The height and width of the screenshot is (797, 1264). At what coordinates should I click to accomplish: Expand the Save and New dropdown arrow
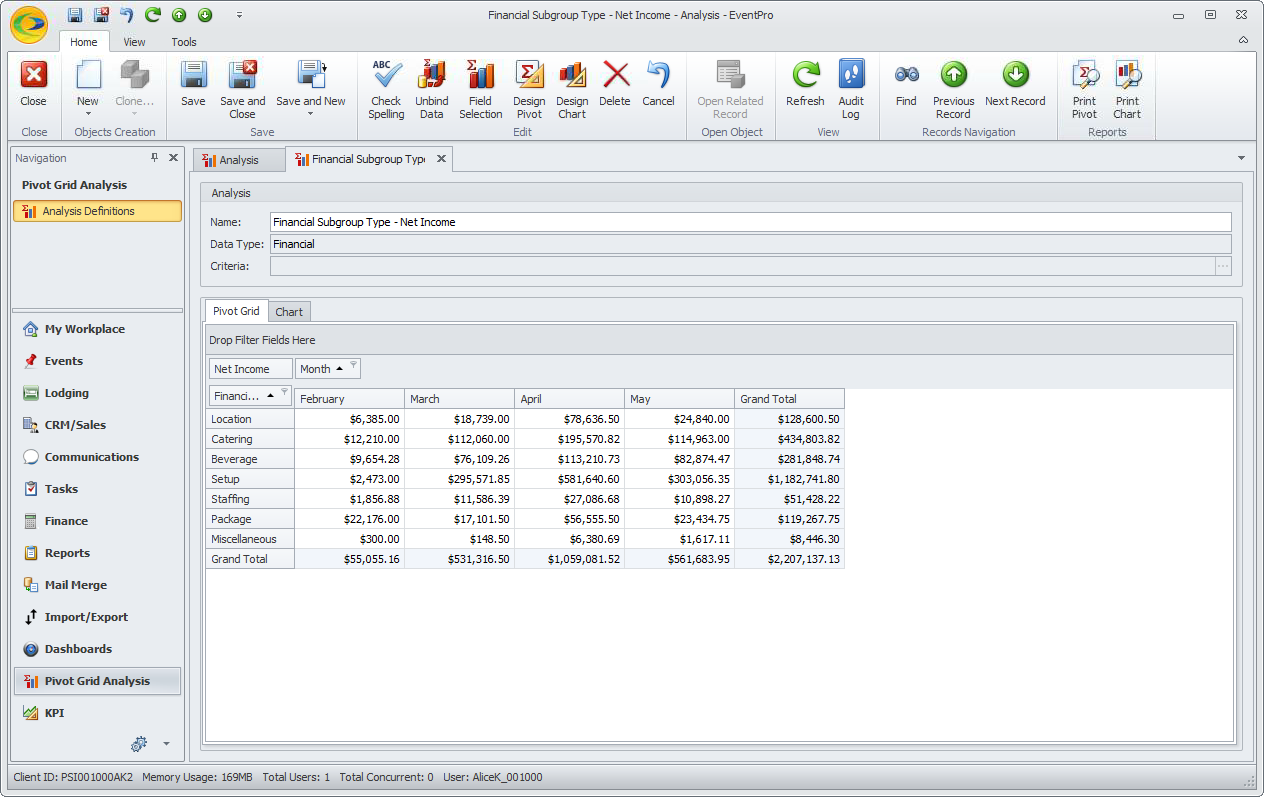point(310,114)
